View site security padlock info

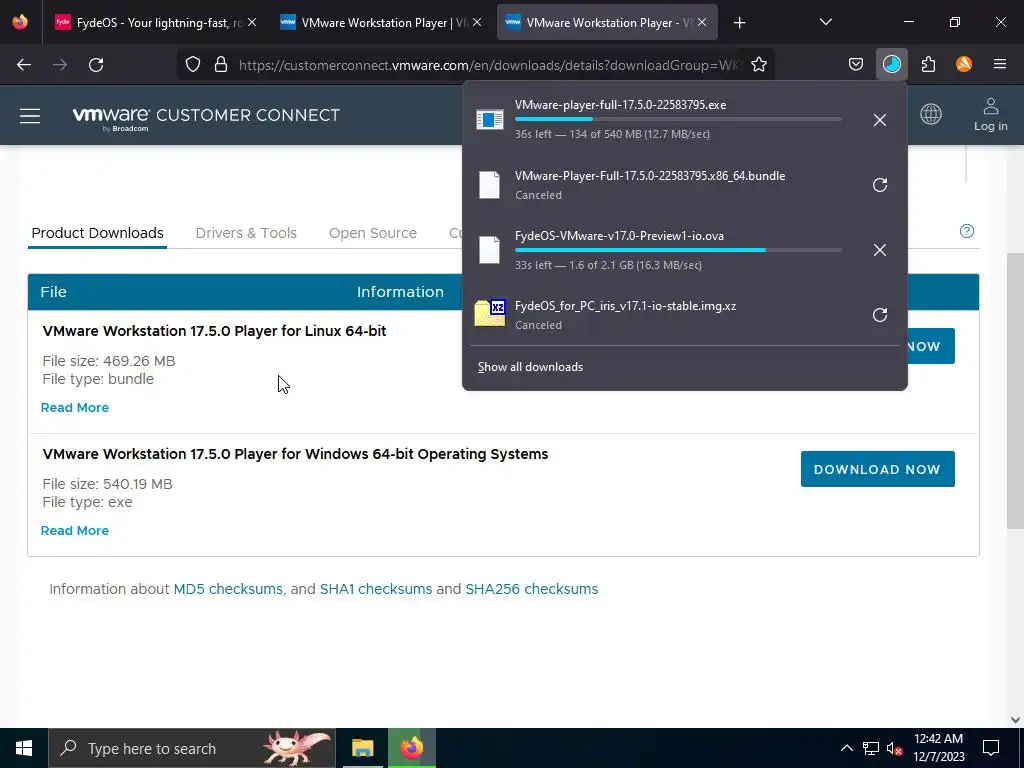point(221,65)
